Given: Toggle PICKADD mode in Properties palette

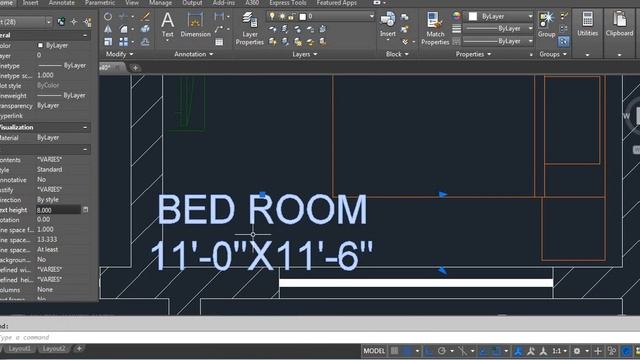Looking at the screenshot, I should (61, 22).
